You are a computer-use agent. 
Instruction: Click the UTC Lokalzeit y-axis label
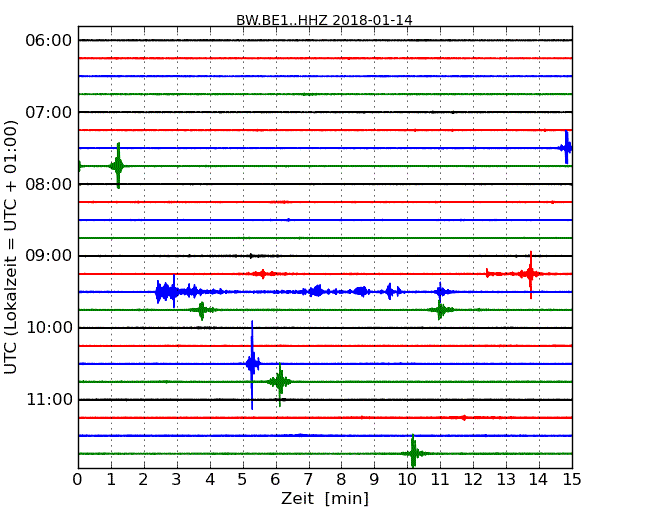[x=10, y=247]
